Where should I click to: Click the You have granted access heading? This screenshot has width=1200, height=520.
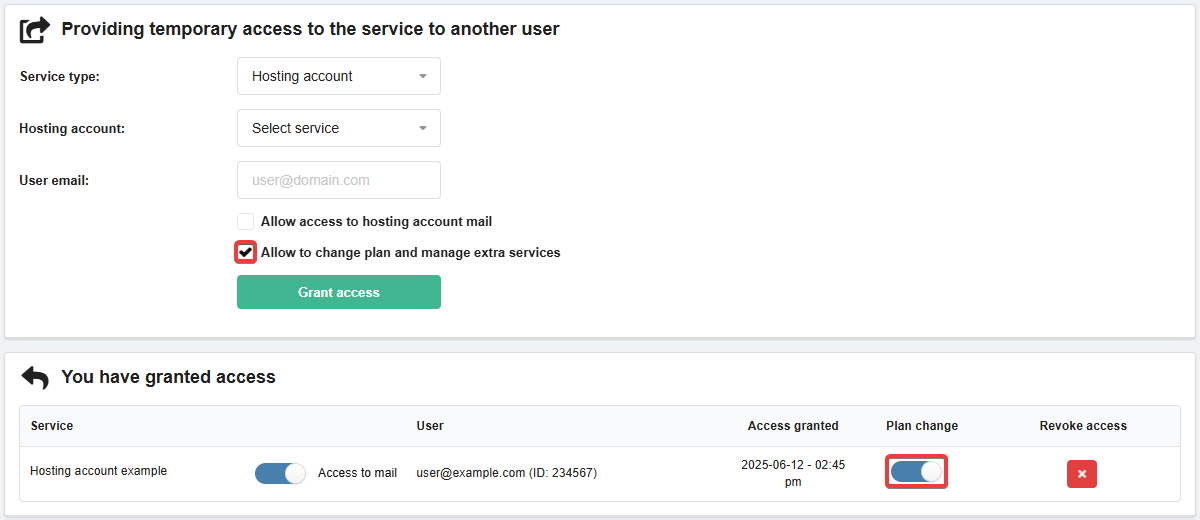coord(168,377)
